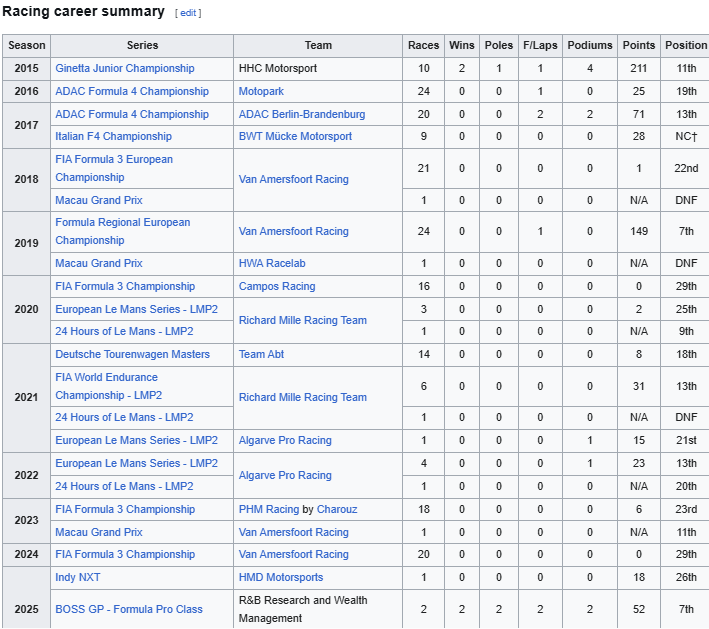The image size is (709, 629).
Task: Open the Motopark team link
Action: pyautogui.click(x=261, y=91)
